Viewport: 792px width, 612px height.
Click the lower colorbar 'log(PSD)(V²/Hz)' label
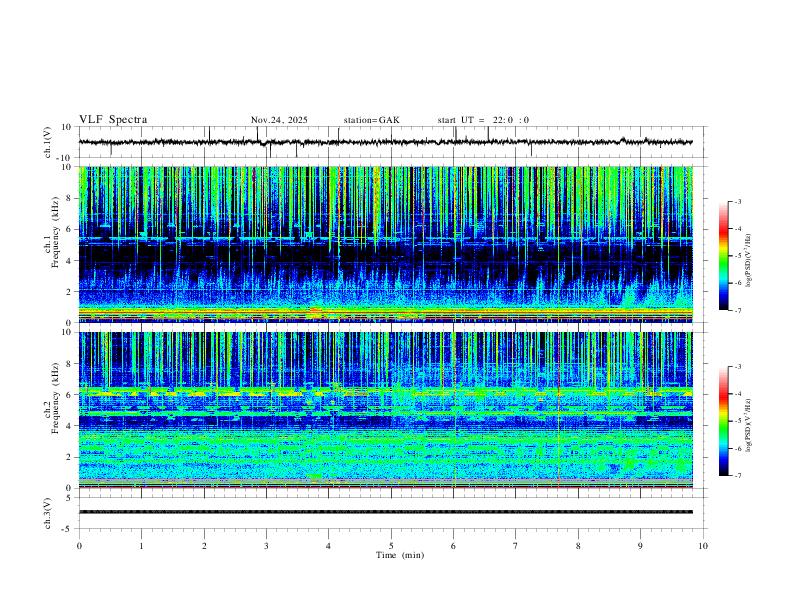coord(749,425)
